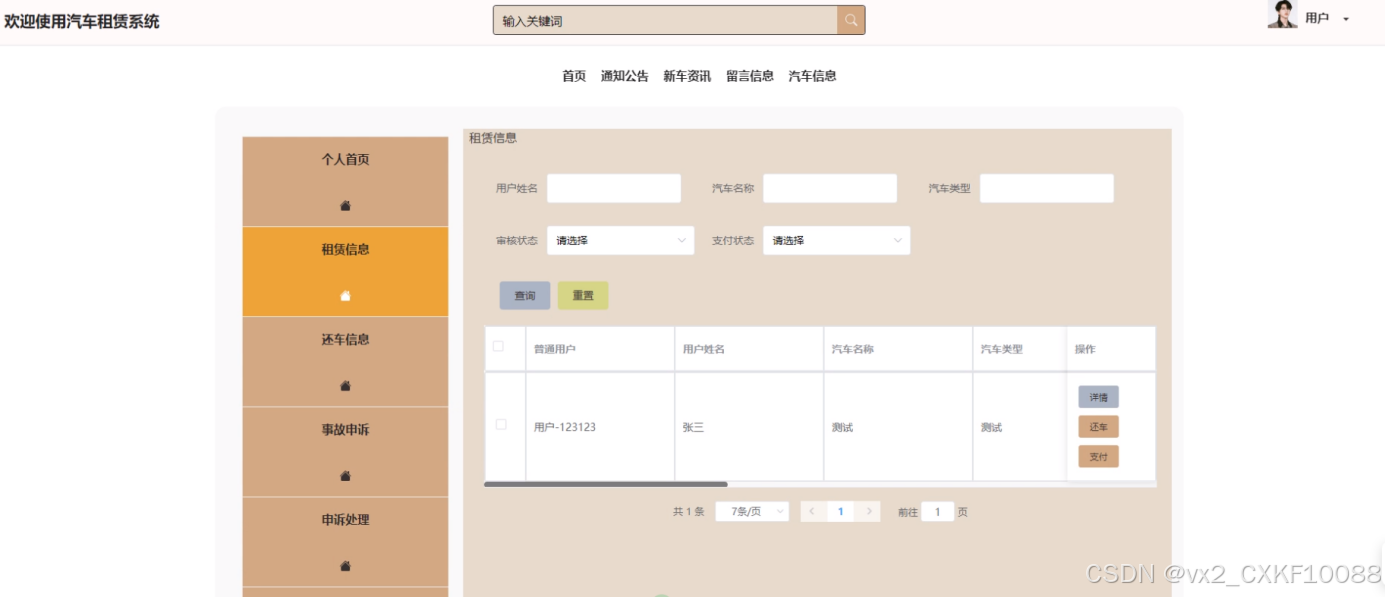The width and height of the screenshot is (1385, 597).
Task: Click the 重置 button
Action: coord(583,296)
